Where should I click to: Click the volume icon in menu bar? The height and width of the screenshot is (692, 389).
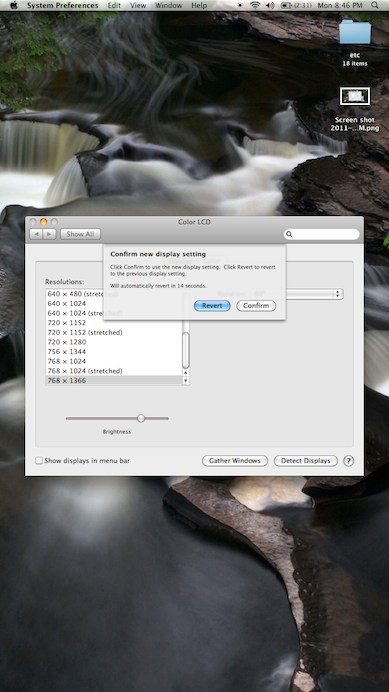click(271, 5)
